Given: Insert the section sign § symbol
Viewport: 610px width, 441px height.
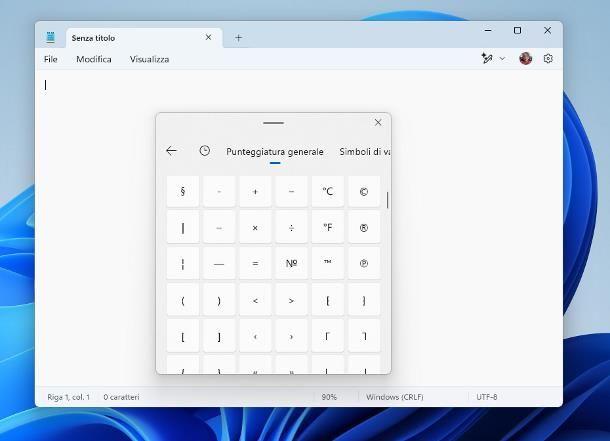Looking at the screenshot, I should coord(182,191).
